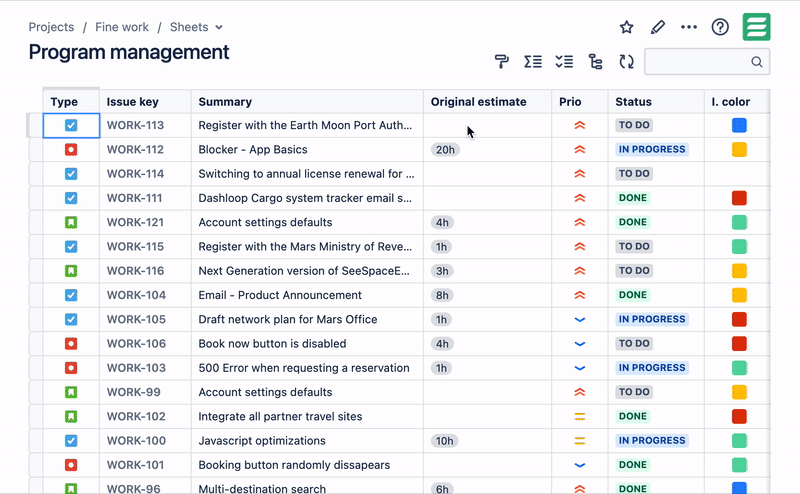Select summary 'Blocker - App Basics'

click(x=253, y=150)
